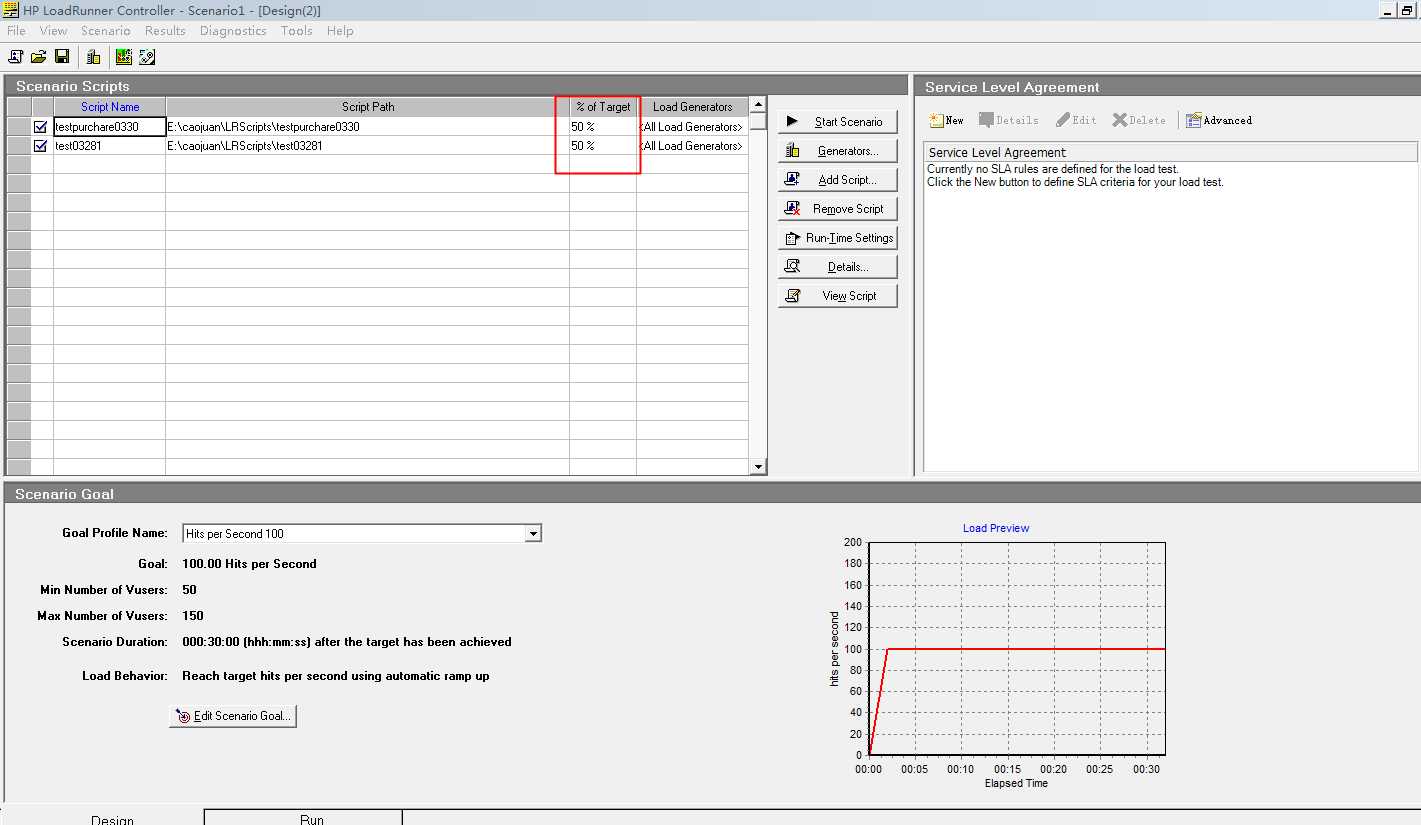Click the scripts list scroll down arrow
The width and height of the screenshot is (1421, 825).
[758, 466]
